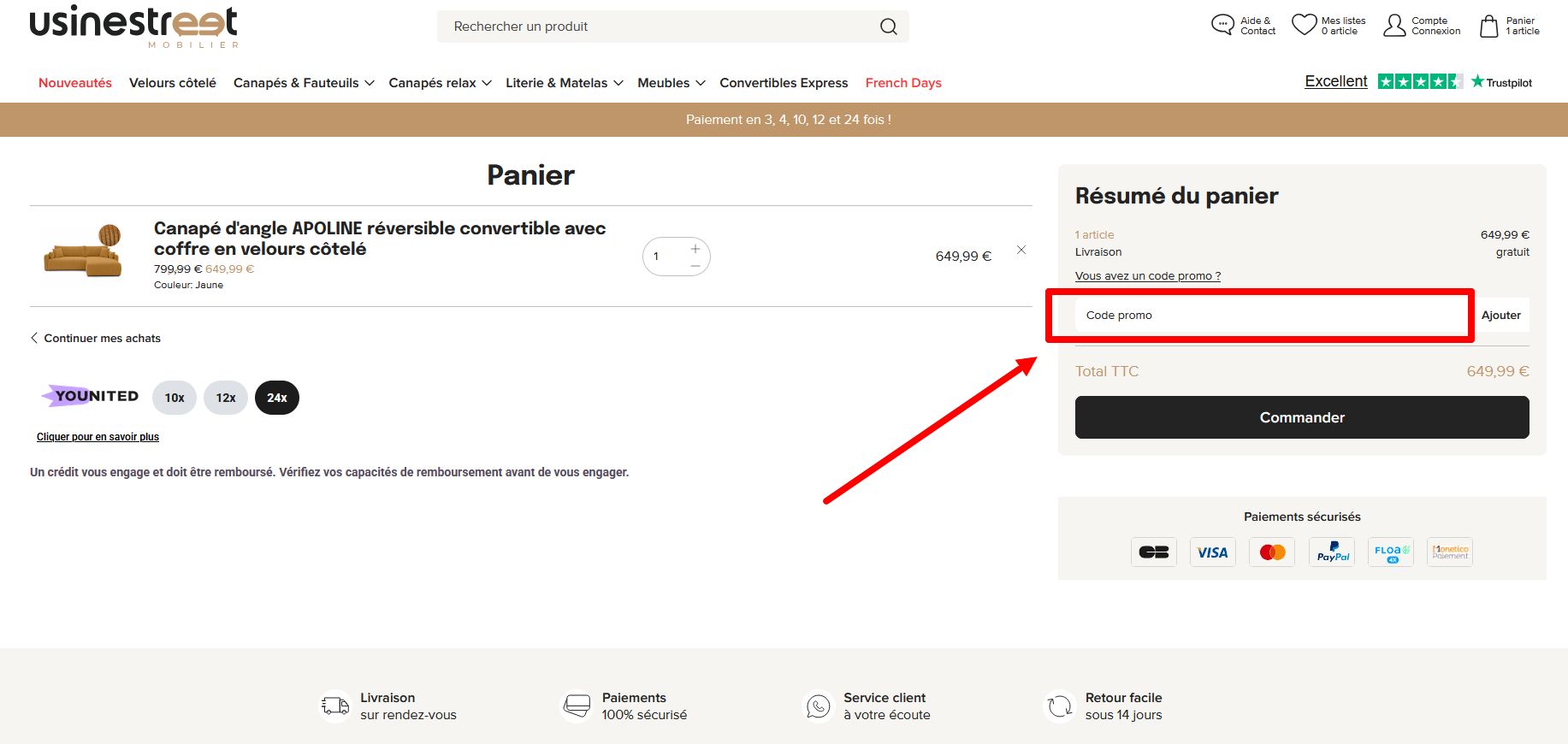
Task: Open Compte Connexion user icon
Action: (x=1394, y=25)
